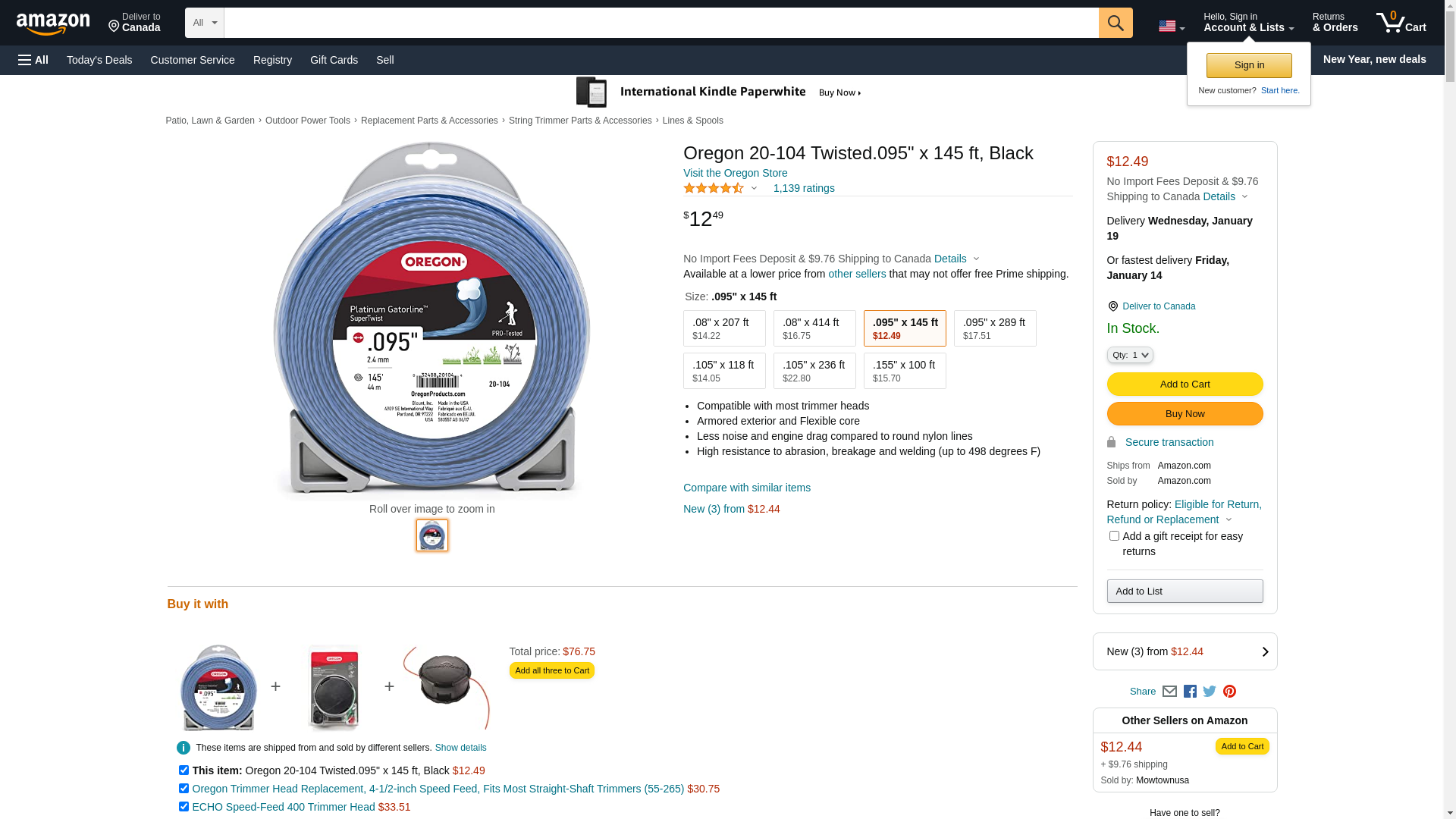Share on Pinterest icon
Viewport: 1456px width, 819px height.
(x=1229, y=692)
